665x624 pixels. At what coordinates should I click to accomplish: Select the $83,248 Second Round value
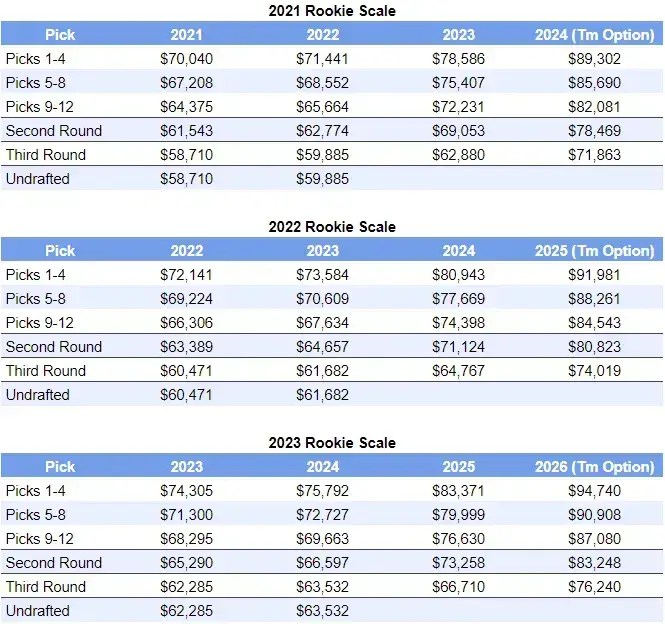pyautogui.click(x=594, y=563)
